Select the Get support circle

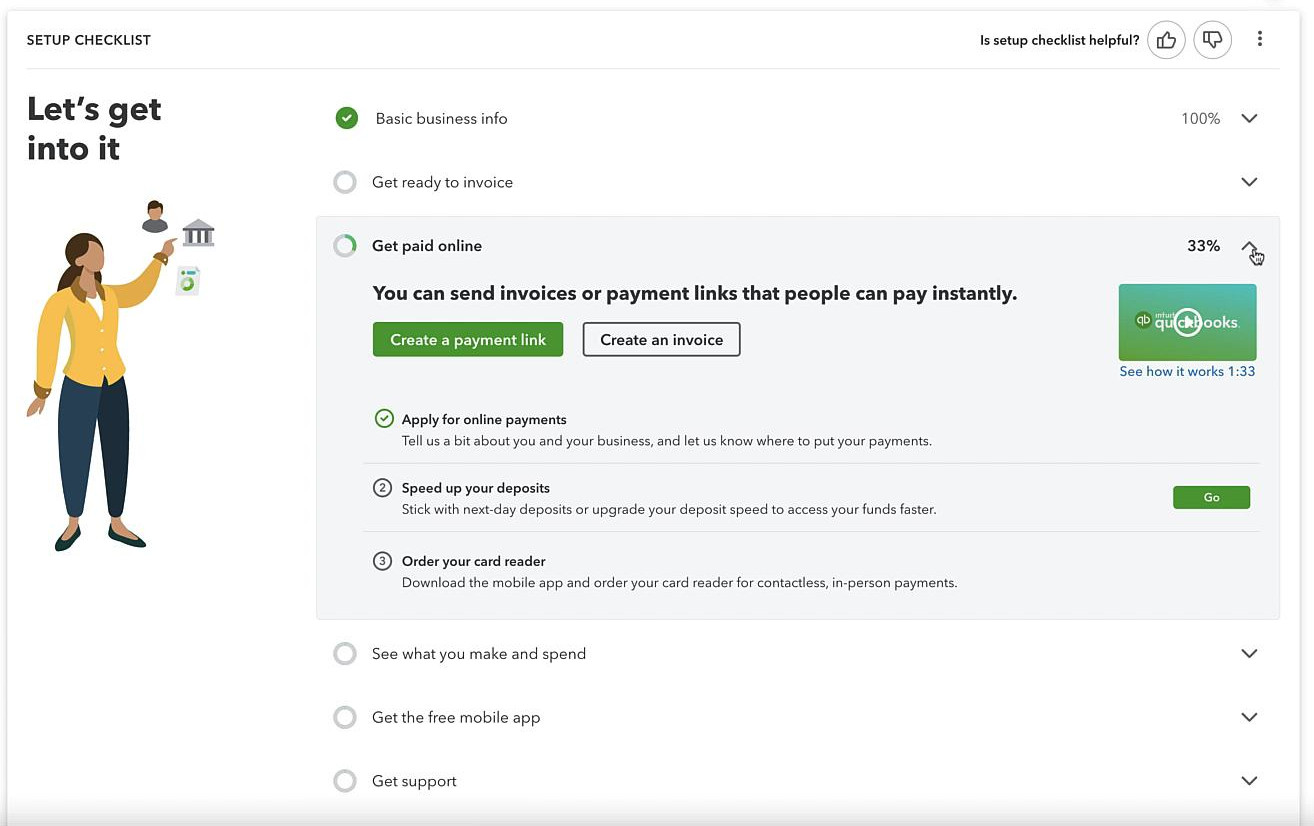(345, 781)
